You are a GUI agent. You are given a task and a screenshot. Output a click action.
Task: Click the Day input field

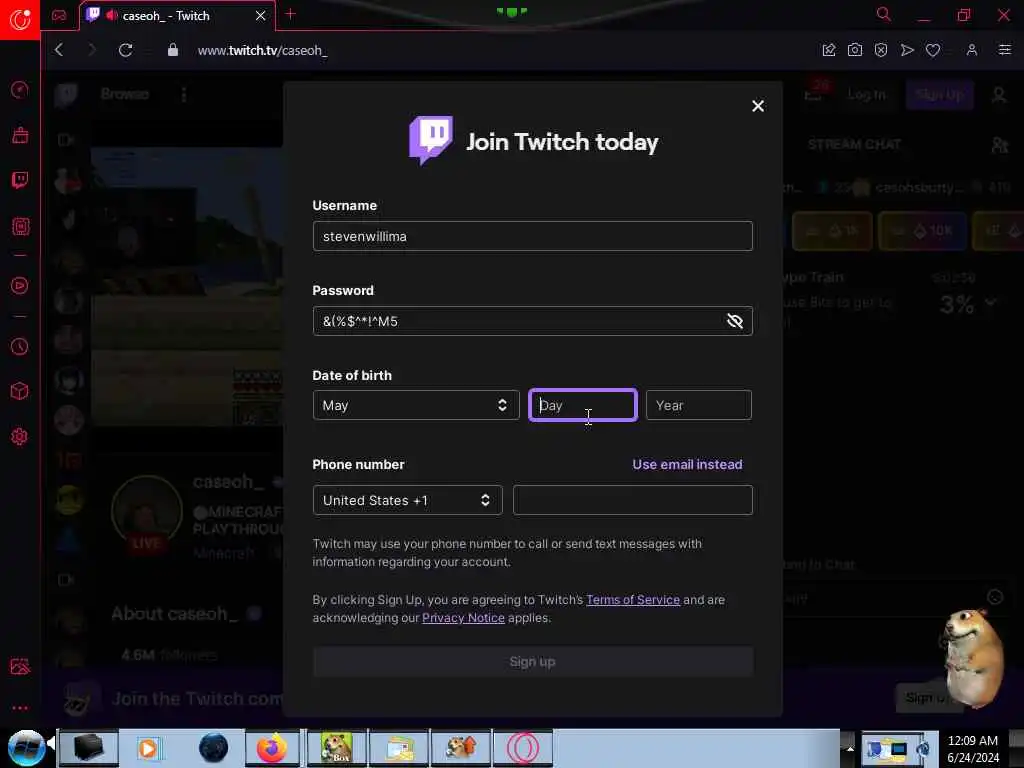tap(583, 405)
